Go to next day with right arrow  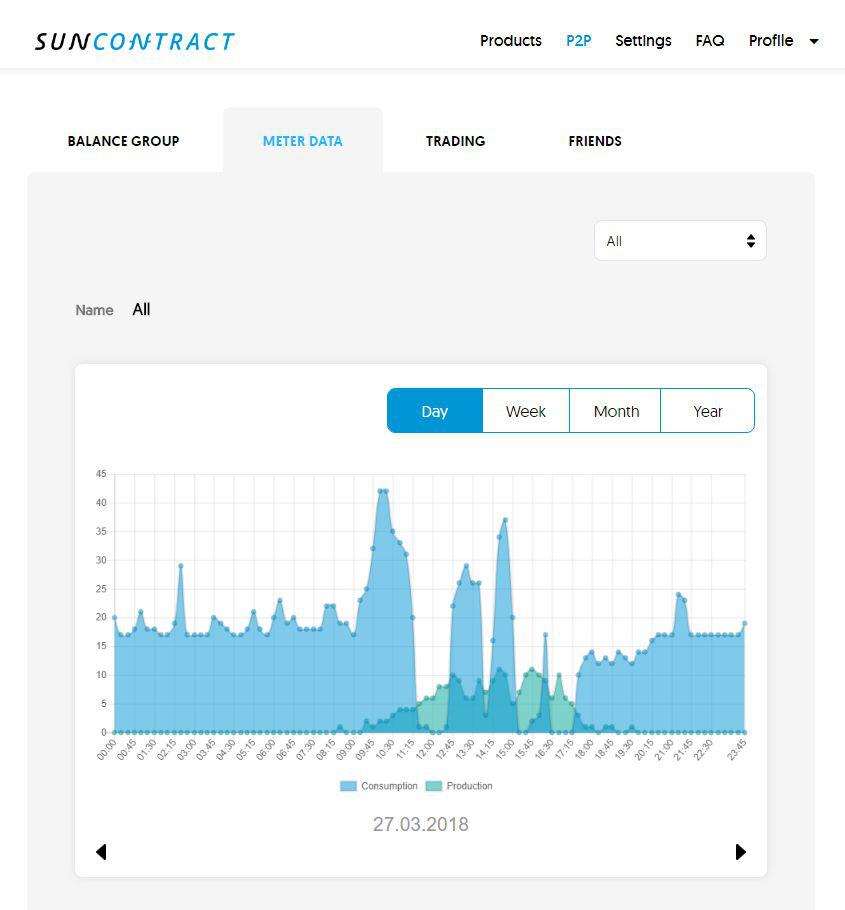click(741, 851)
